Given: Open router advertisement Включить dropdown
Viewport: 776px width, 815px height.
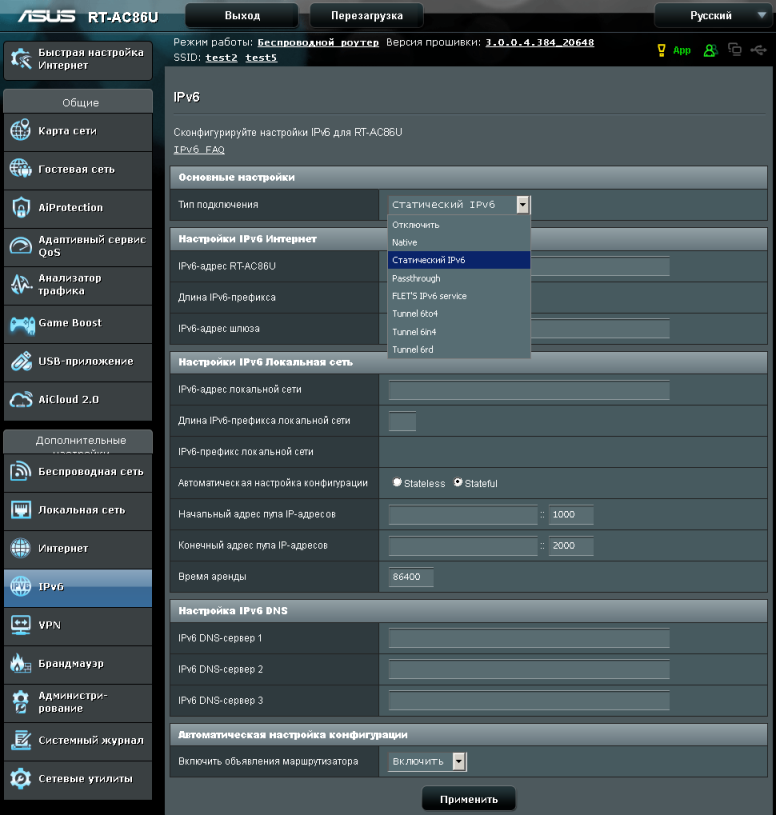Looking at the screenshot, I should click(427, 761).
